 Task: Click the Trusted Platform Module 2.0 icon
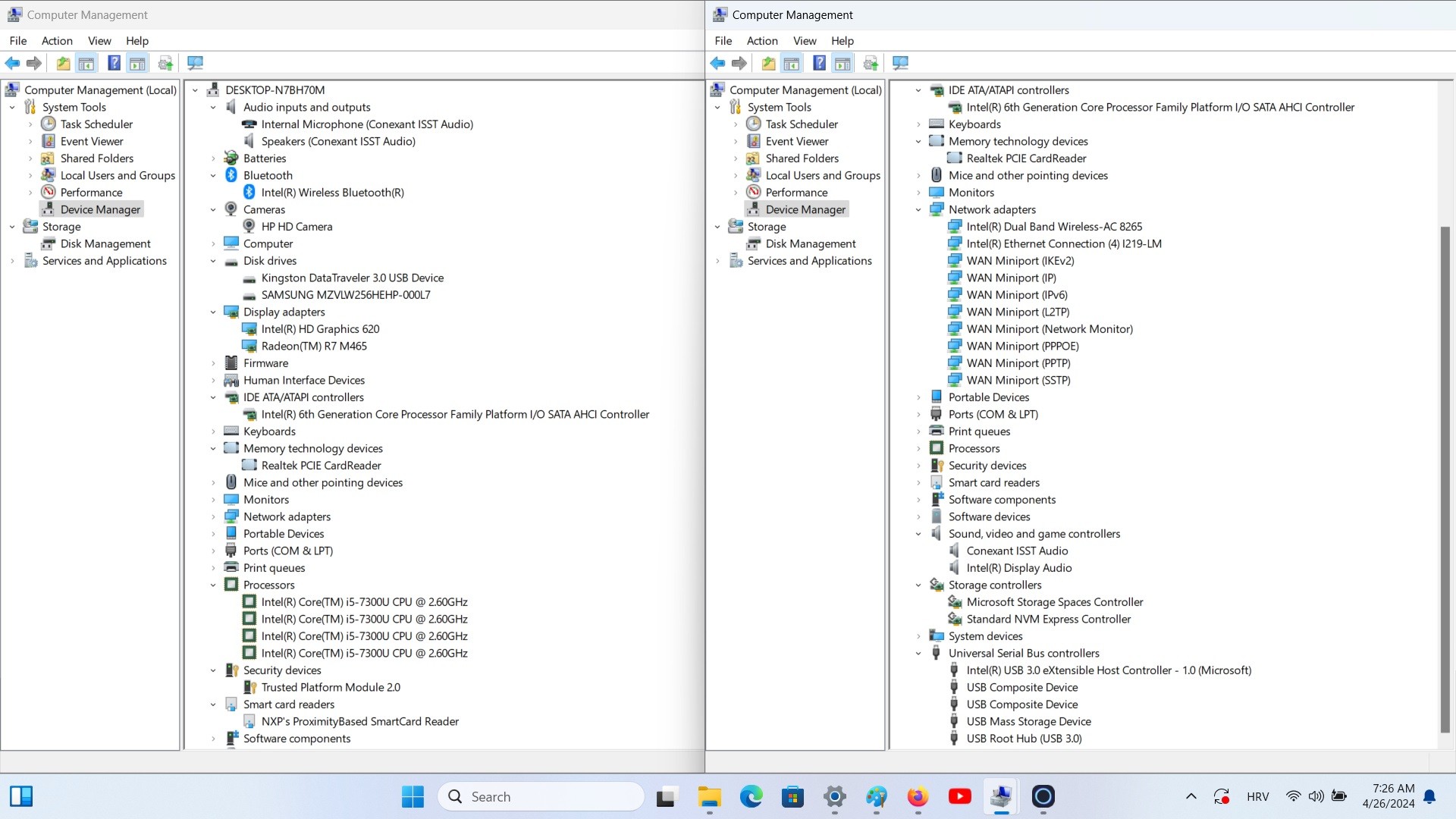pos(249,687)
